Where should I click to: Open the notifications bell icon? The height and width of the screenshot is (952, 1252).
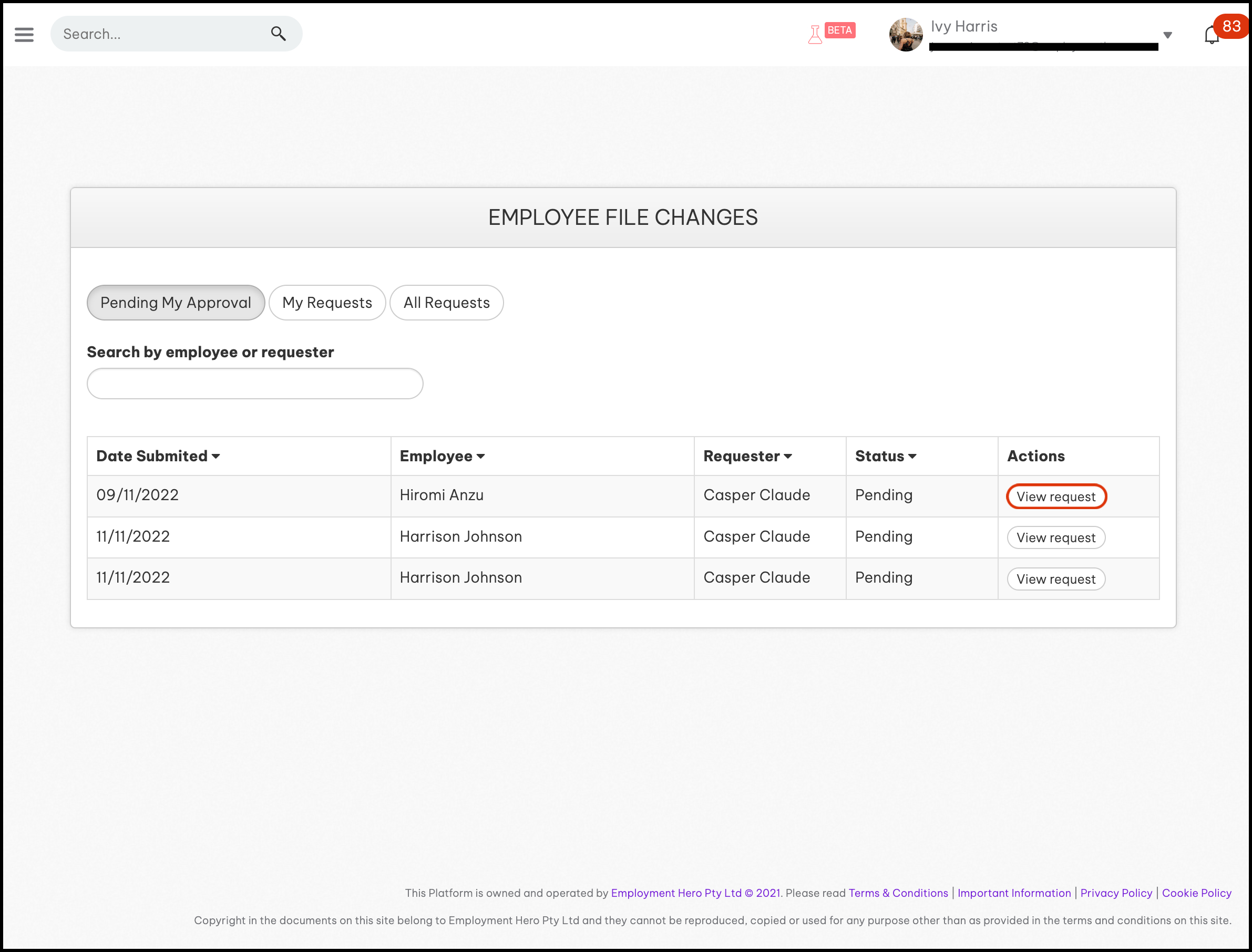tap(1211, 35)
